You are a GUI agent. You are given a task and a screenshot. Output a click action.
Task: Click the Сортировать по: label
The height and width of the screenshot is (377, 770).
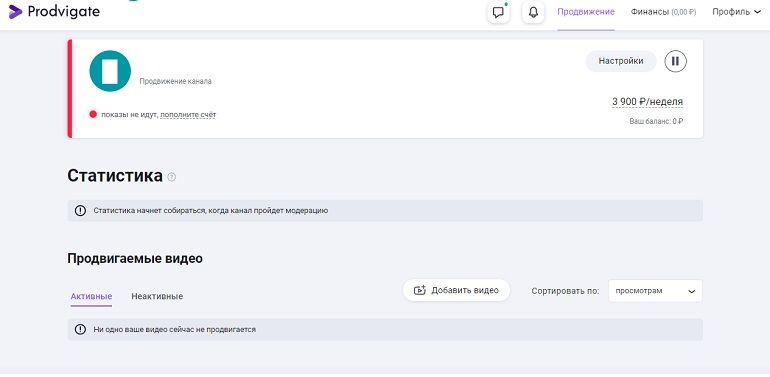click(565, 291)
